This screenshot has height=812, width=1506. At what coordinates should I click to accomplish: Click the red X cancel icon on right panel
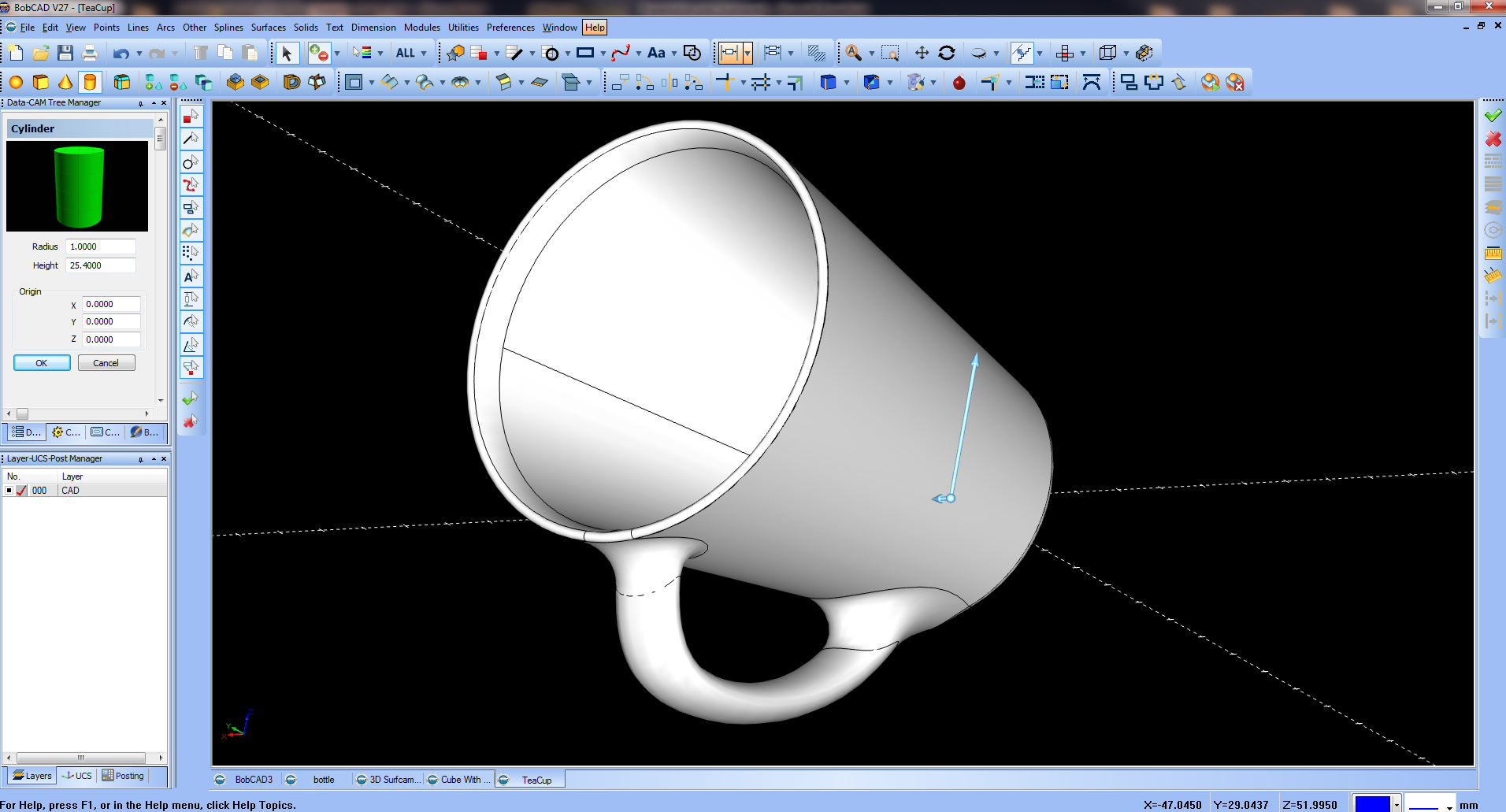(x=1493, y=139)
